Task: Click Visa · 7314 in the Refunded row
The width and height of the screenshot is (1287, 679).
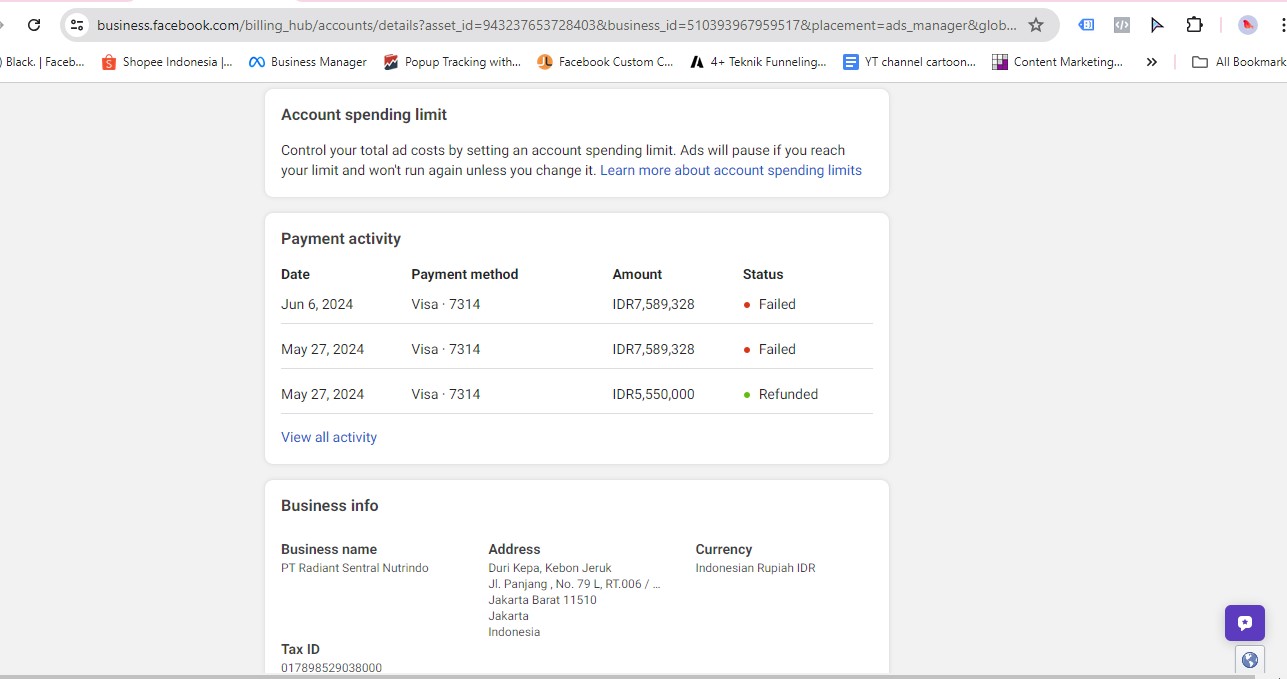Action: click(446, 394)
